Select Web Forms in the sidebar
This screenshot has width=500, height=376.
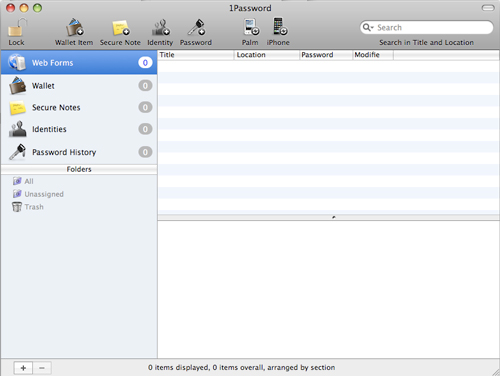[79, 63]
